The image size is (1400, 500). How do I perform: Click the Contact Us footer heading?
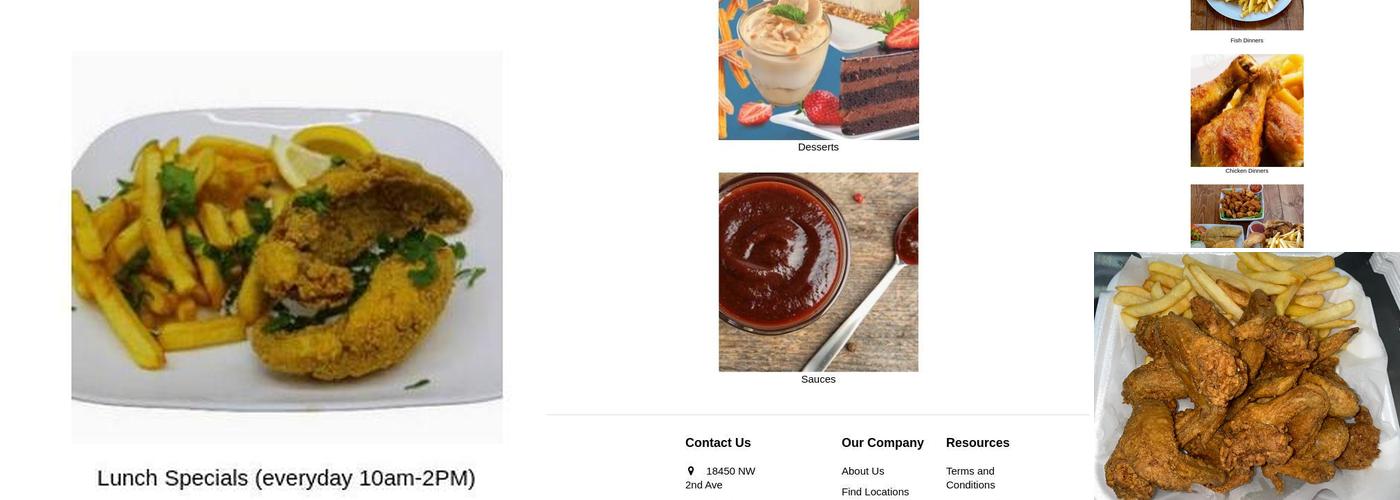coord(718,443)
